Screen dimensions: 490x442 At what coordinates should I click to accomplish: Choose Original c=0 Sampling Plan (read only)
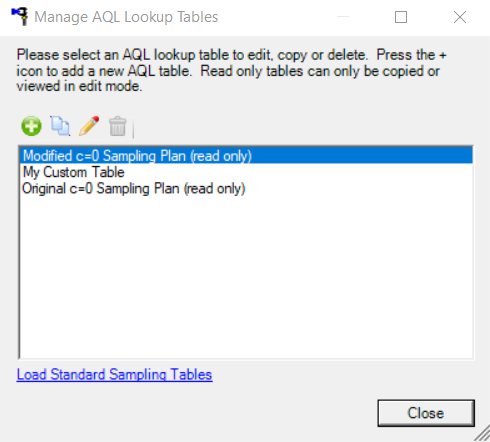(246, 188)
